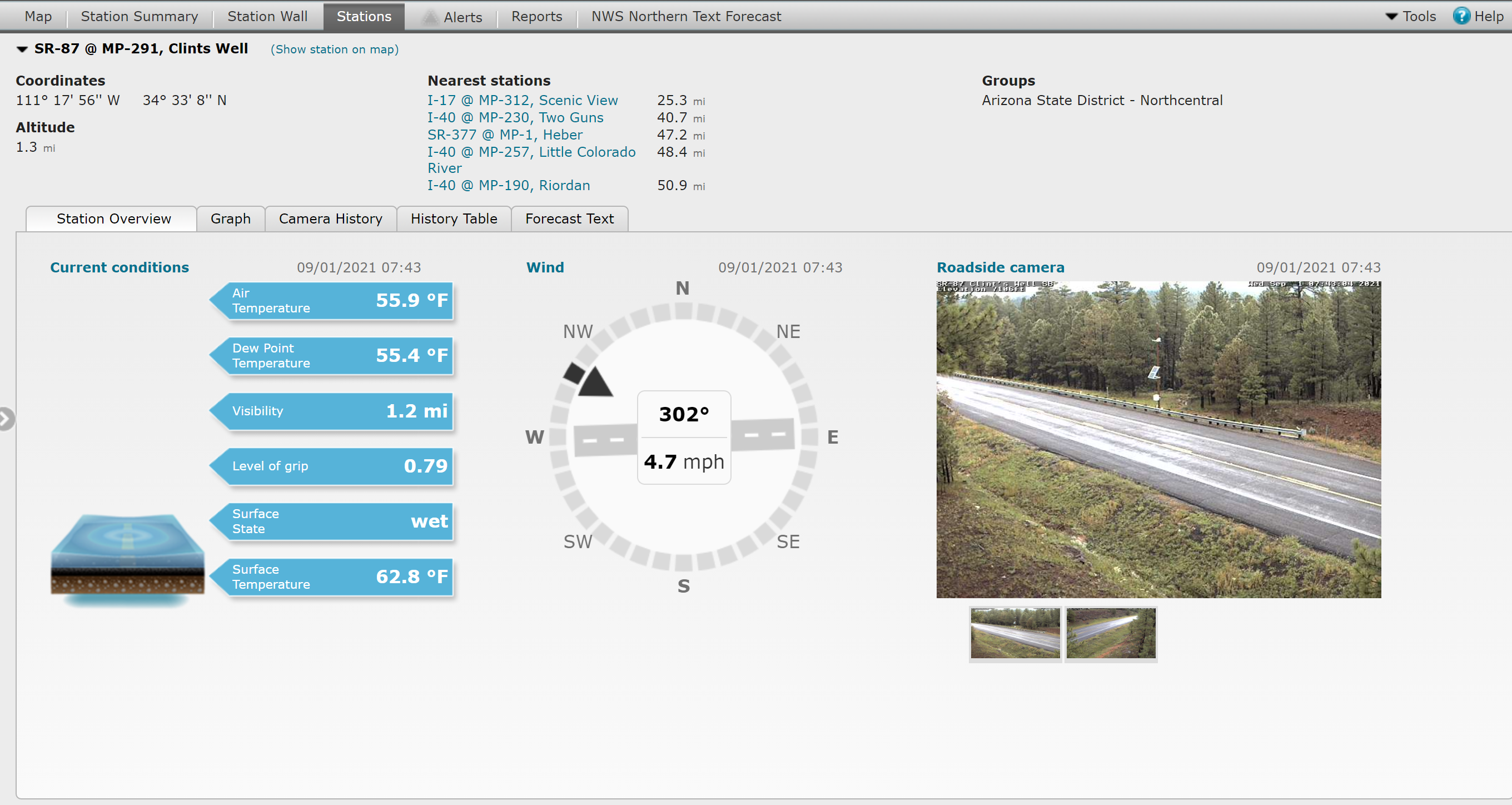Select the first camera thumbnail

[x=1015, y=634]
